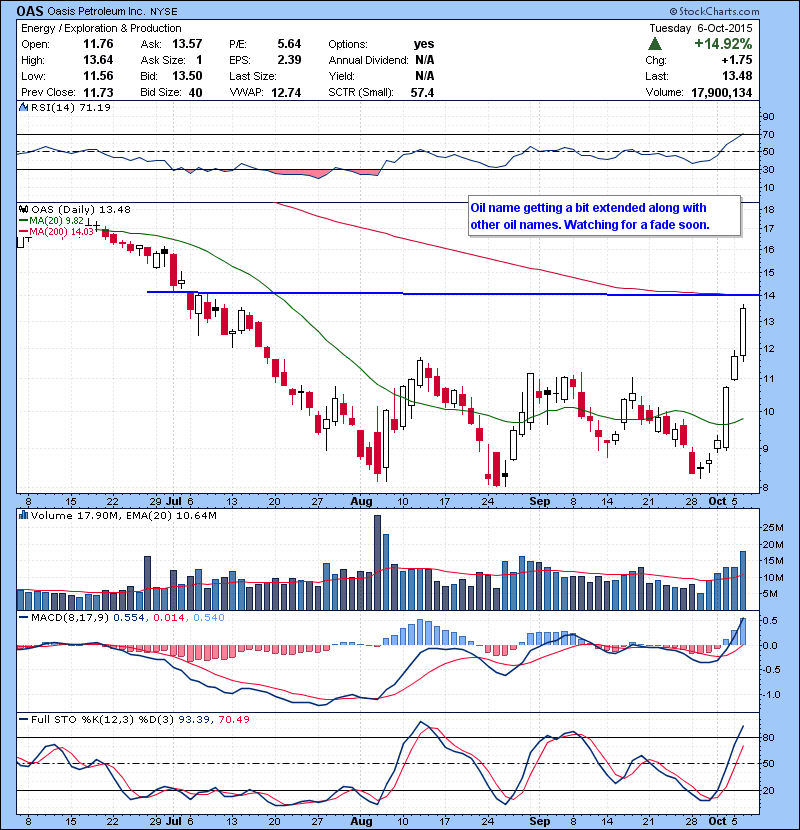Viewport: 800px width, 830px height.
Task: Click the green up-triangle price change icon
Action: coord(655,44)
